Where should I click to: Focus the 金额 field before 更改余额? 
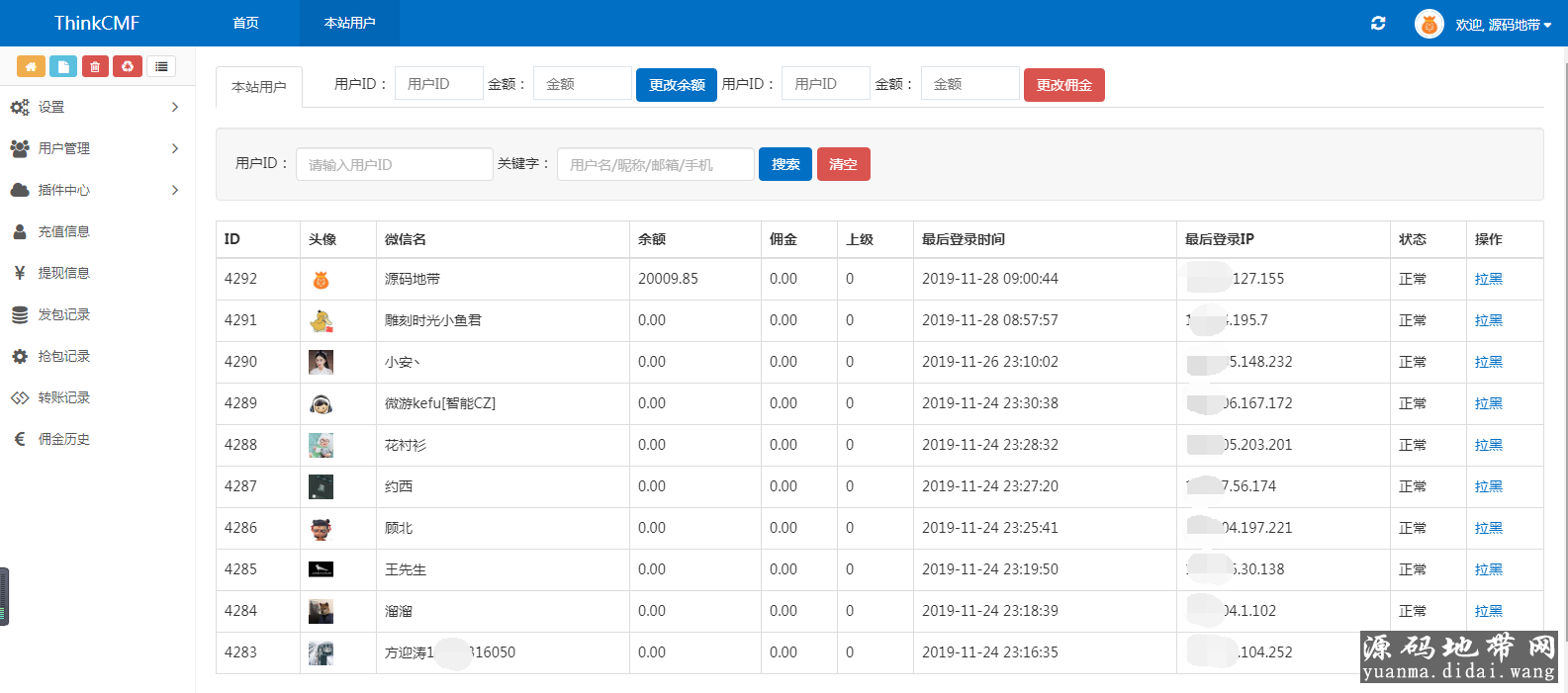pyautogui.click(x=583, y=84)
